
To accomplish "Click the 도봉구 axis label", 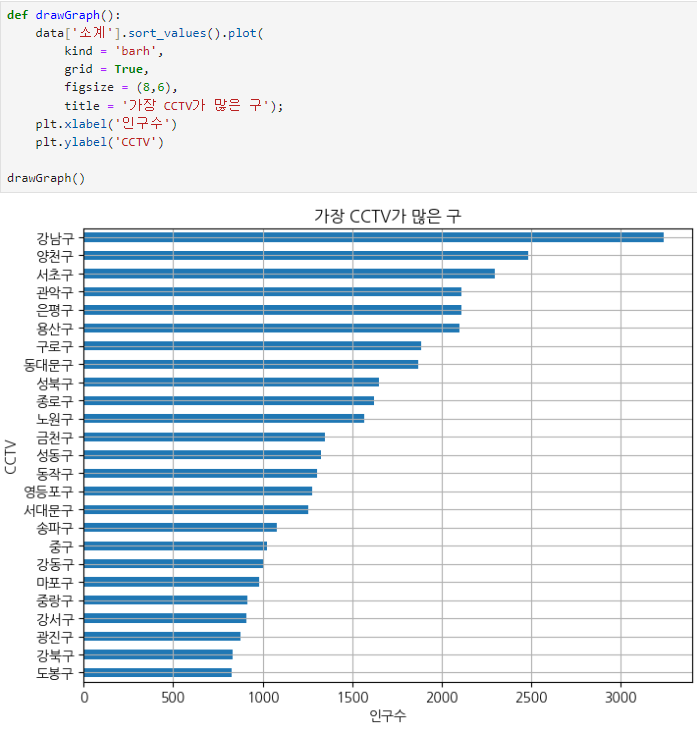I will click(x=55, y=673).
